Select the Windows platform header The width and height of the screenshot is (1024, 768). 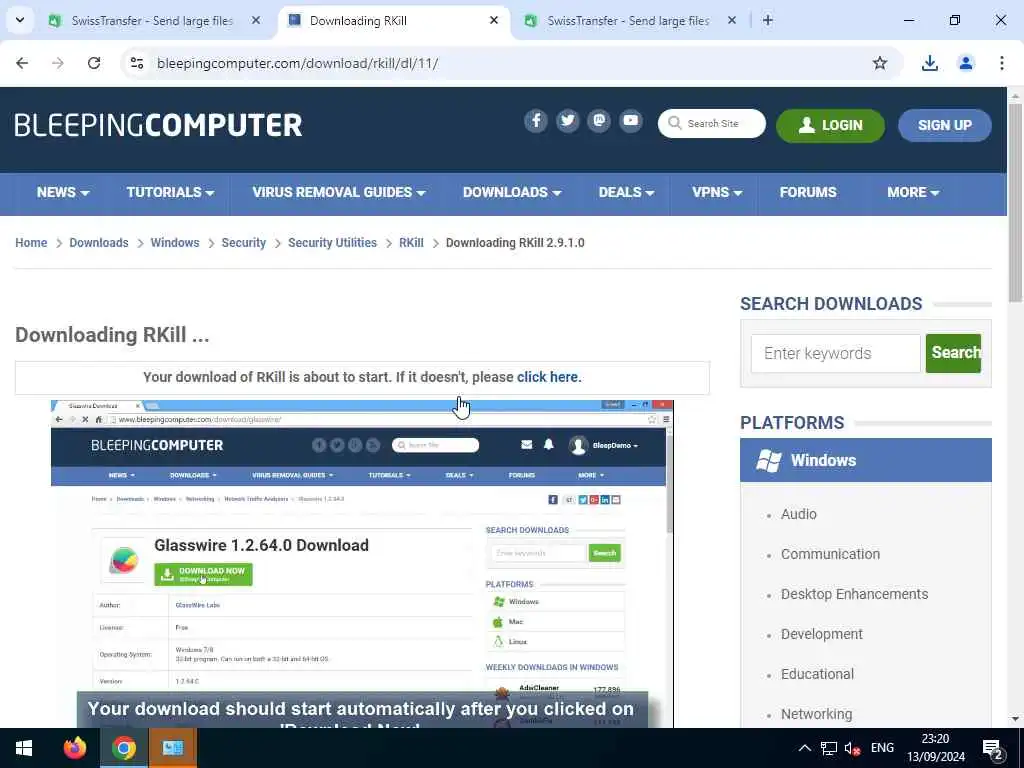865,460
